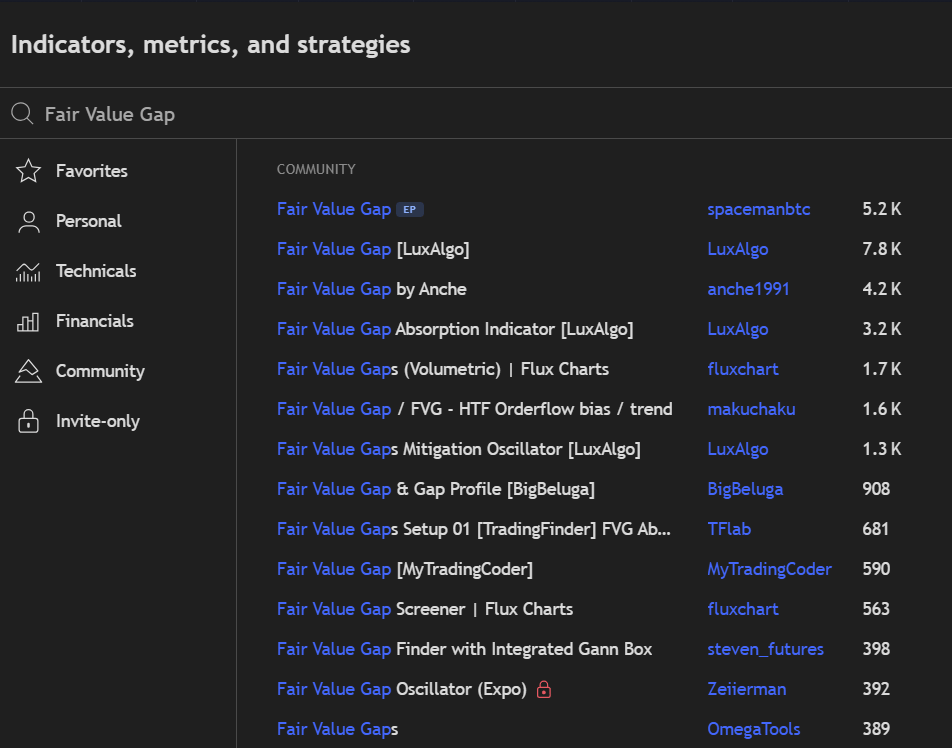Open OmegaTools author profile

(753, 729)
